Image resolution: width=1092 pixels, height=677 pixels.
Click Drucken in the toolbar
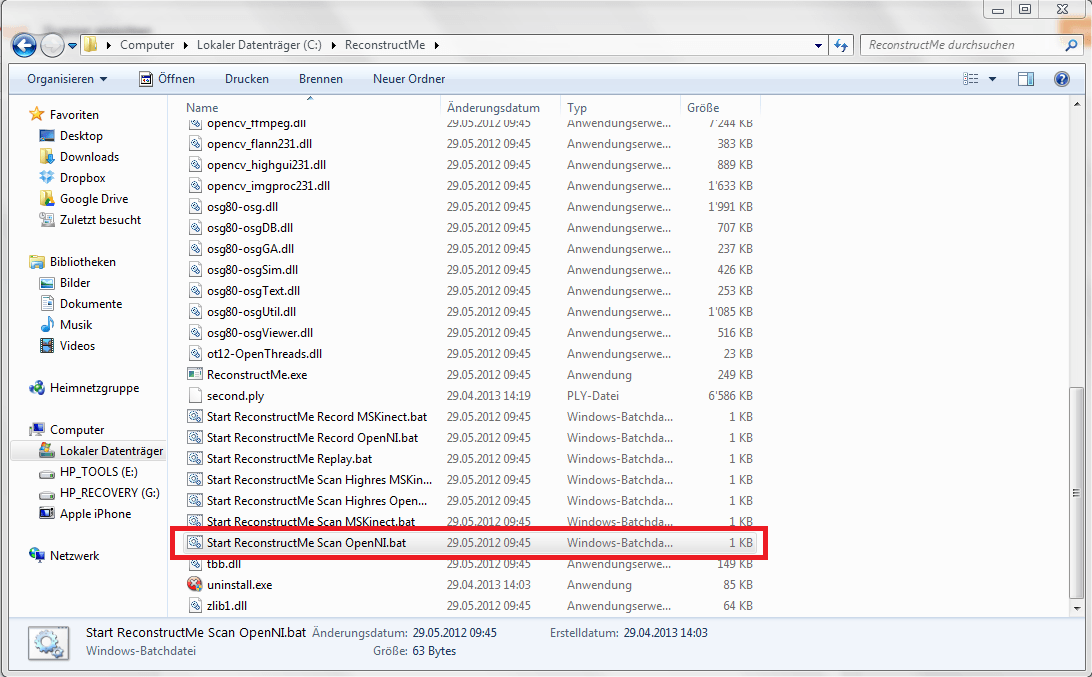coord(247,79)
